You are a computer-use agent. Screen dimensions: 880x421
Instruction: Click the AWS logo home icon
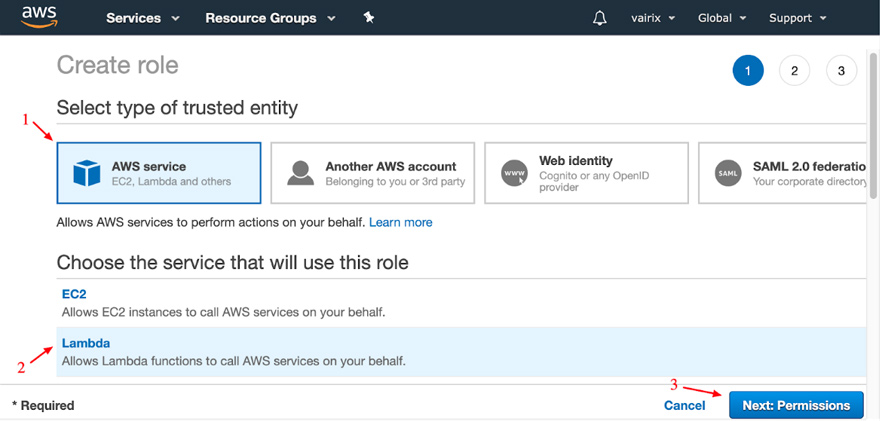39,16
